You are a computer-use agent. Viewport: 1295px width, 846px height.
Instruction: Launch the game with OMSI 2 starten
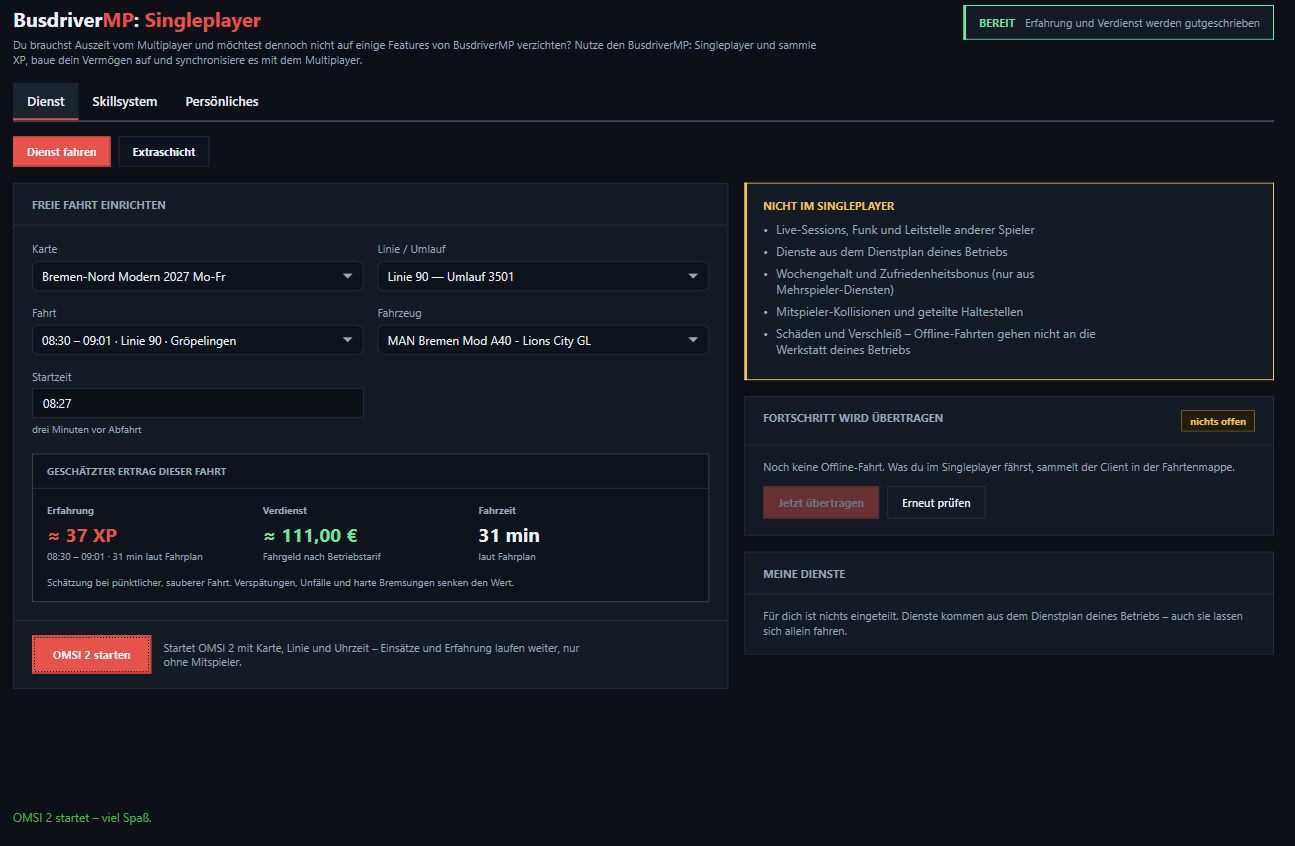(x=92, y=655)
